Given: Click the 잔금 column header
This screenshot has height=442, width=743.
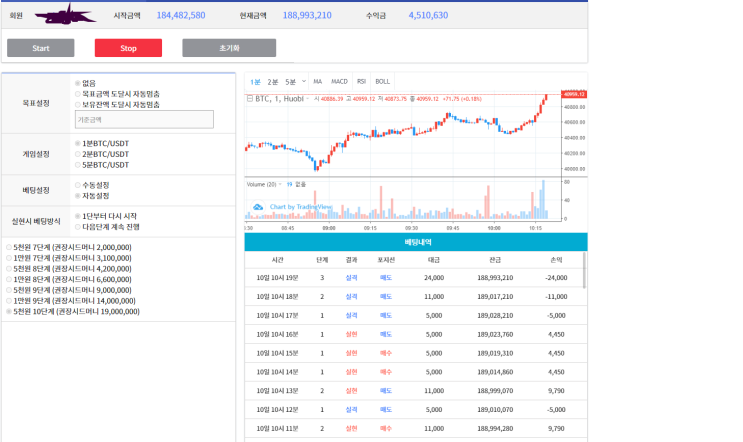Looking at the screenshot, I should pyautogui.click(x=495, y=260).
